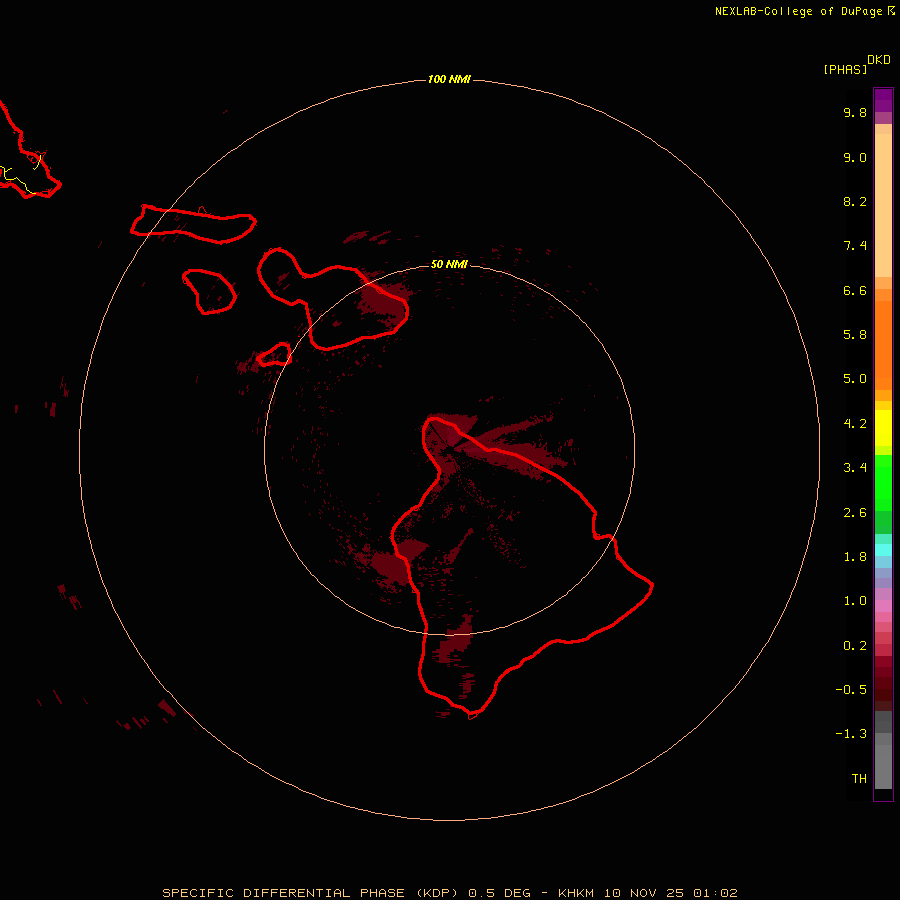Select the -0.5 scale value

pos(851,690)
